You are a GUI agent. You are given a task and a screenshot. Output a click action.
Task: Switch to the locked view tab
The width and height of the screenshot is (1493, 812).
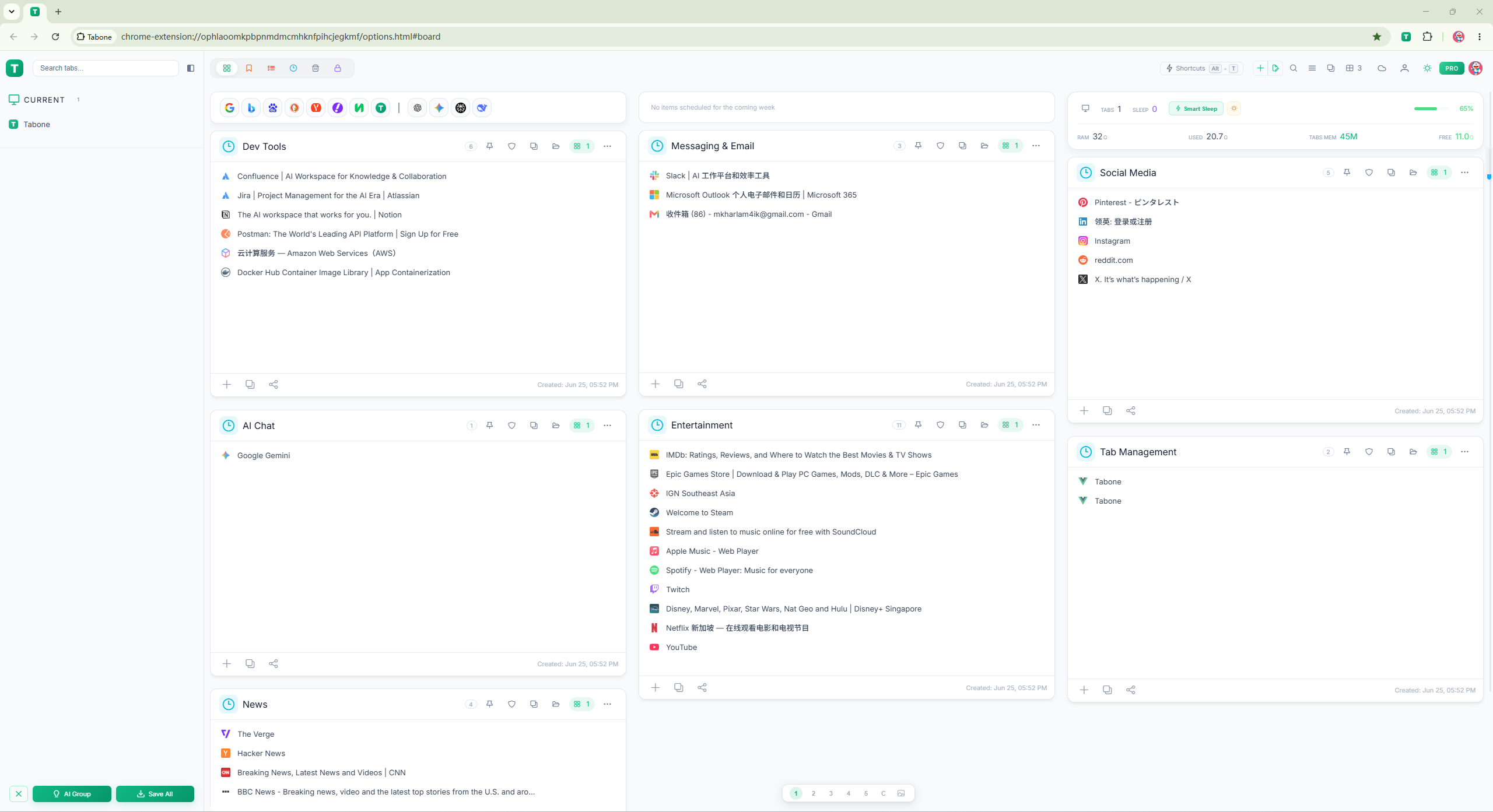tap(338, 68)
